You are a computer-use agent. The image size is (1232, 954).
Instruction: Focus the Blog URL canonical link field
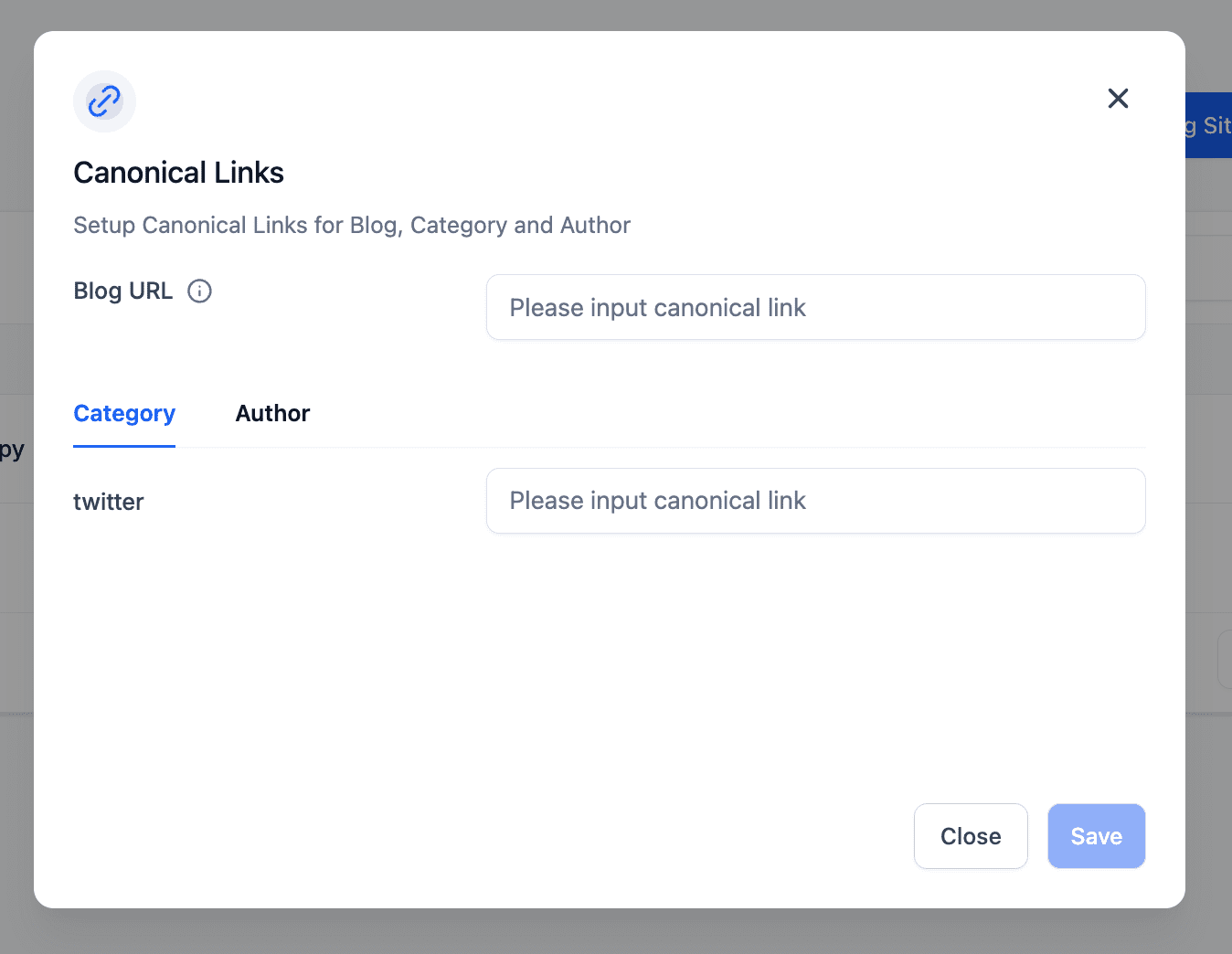(x=815, y=307)
